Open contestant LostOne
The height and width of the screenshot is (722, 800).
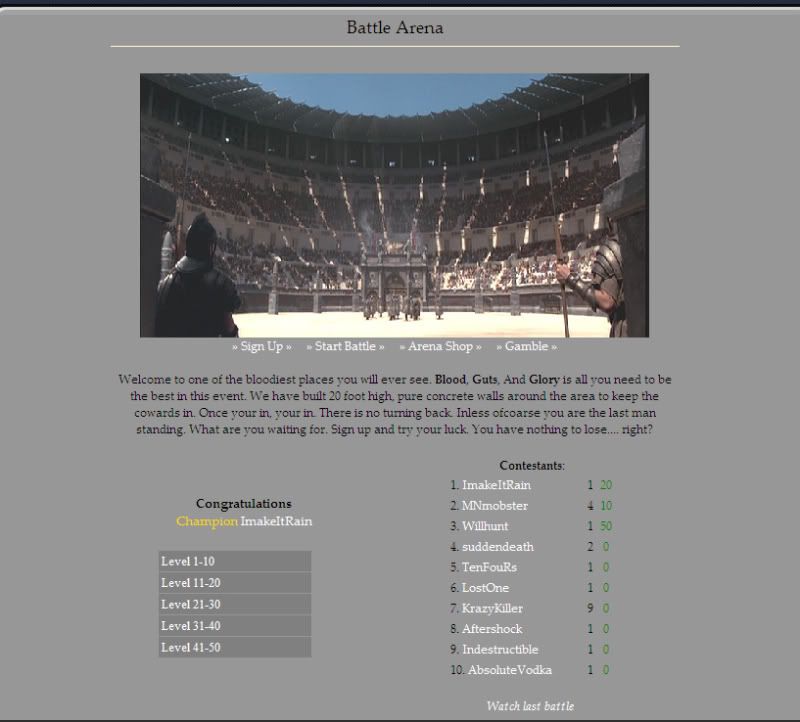pyautogui.click(x=485, y=588)
